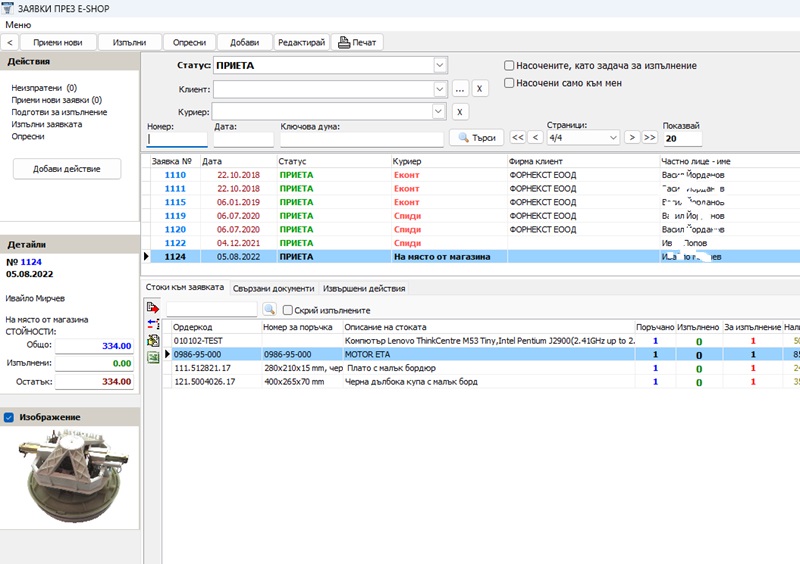Switch to Стоки към заявката tab

[x=185, y=287]
